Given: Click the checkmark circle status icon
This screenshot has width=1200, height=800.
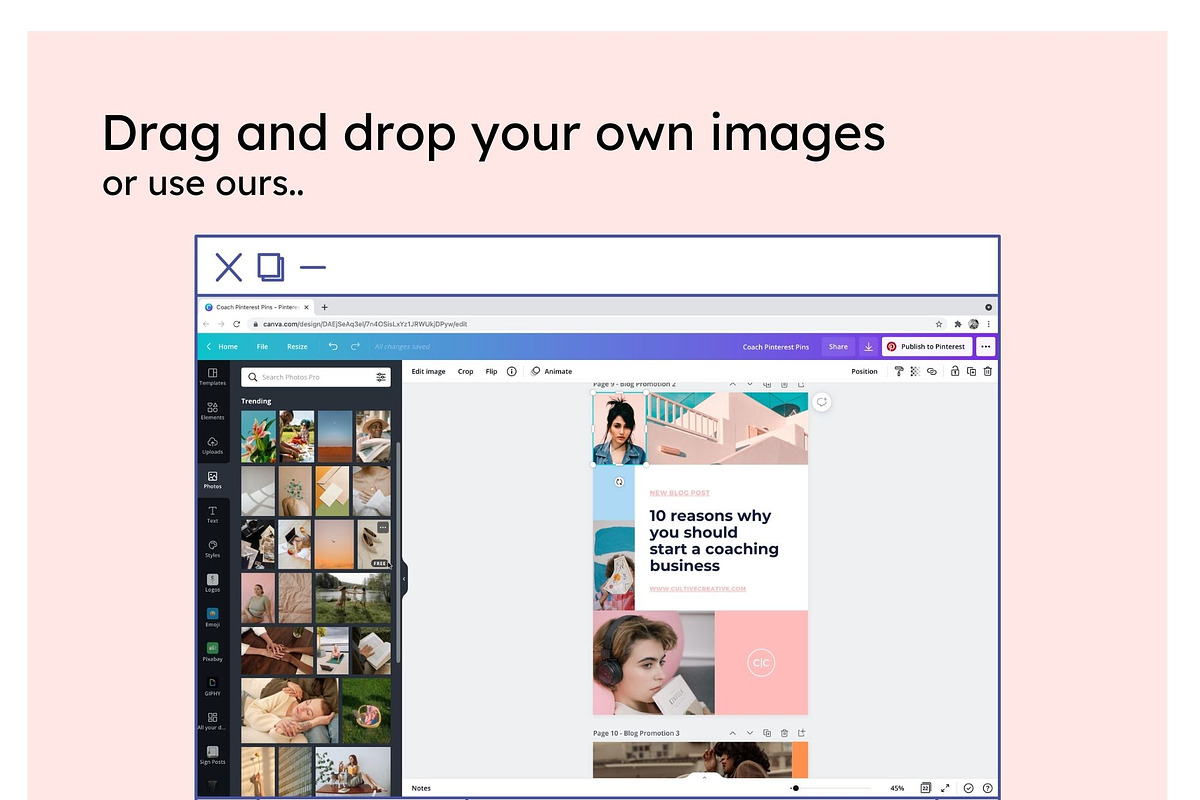Looking at the screenshot, I should point(968,788).
